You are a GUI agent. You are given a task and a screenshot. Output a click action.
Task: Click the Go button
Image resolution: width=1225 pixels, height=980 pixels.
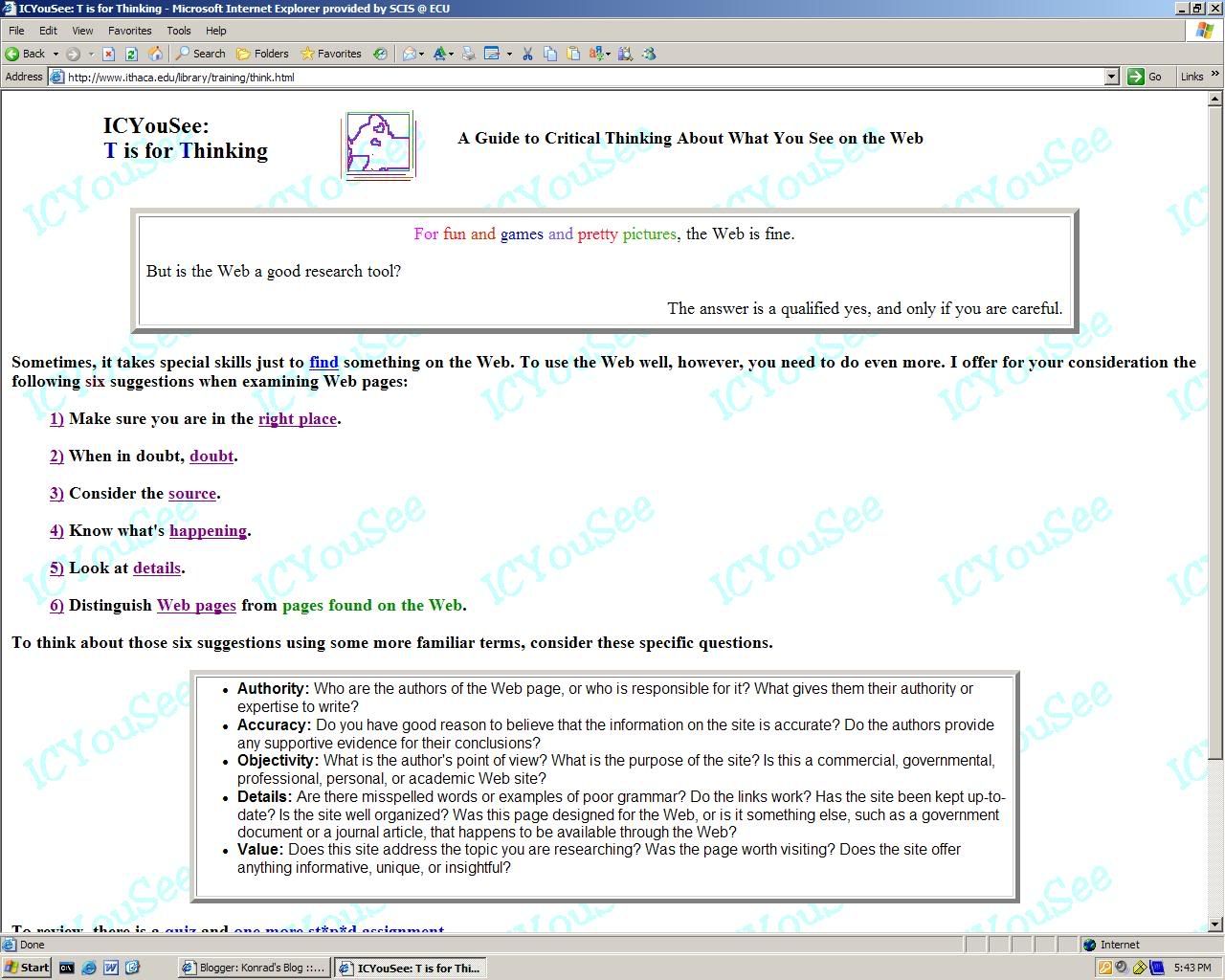click(x=1146, y=77)
